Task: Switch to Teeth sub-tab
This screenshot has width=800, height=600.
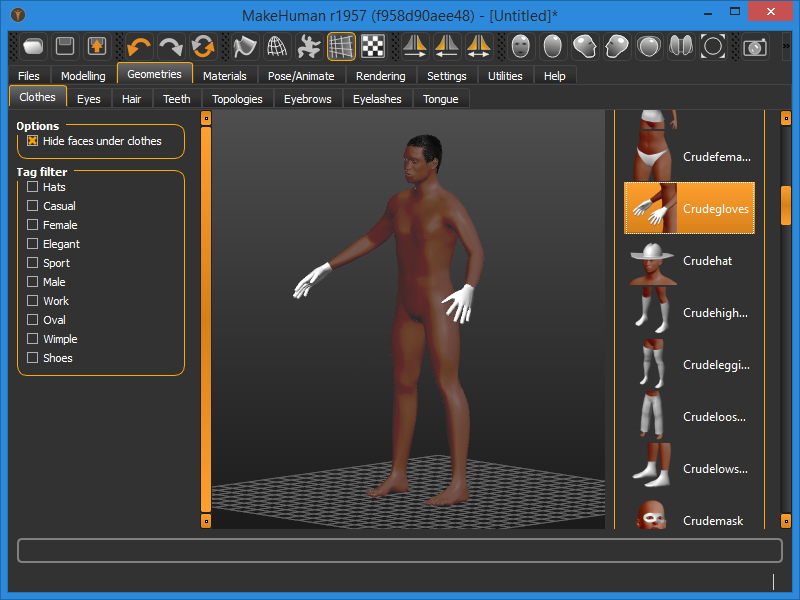Action: click(x=177, y=98)
